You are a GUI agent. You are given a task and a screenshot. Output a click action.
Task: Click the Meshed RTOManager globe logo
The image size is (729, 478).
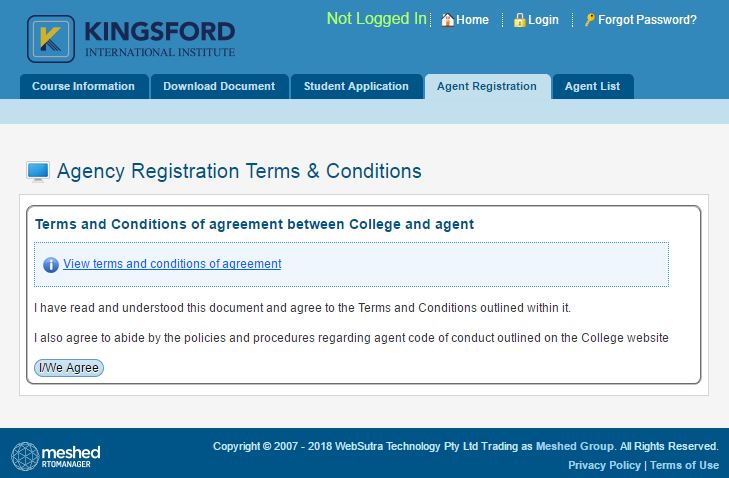point(25,456)
